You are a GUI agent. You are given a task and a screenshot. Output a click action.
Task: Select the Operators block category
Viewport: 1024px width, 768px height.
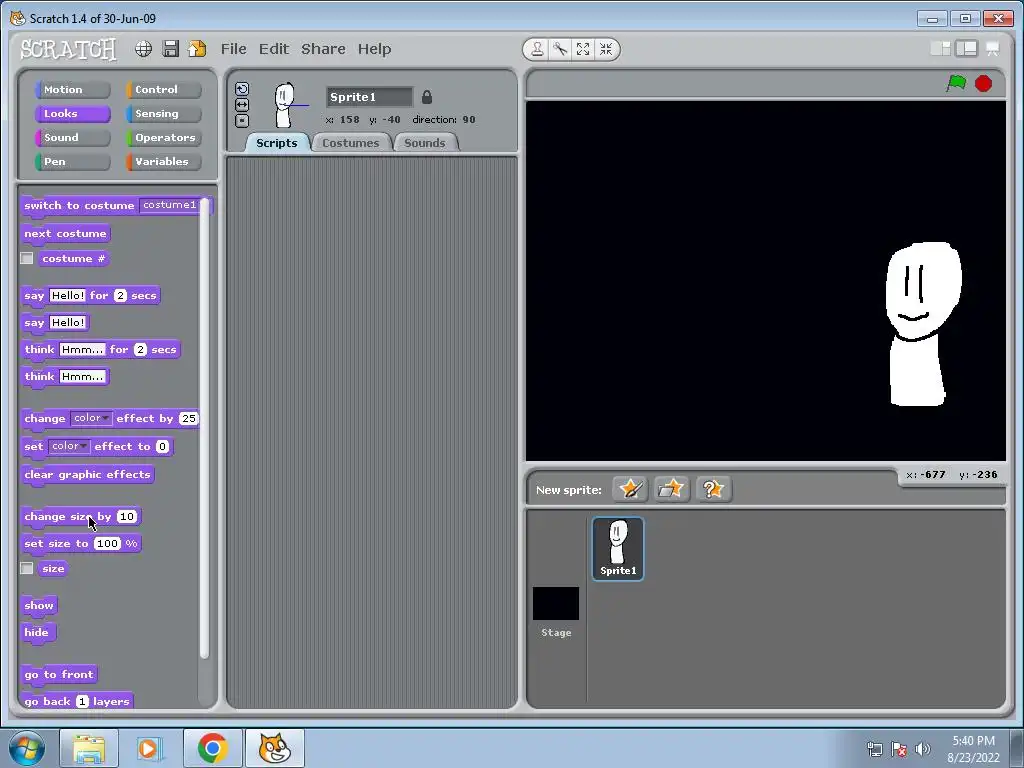coord(164,138)
